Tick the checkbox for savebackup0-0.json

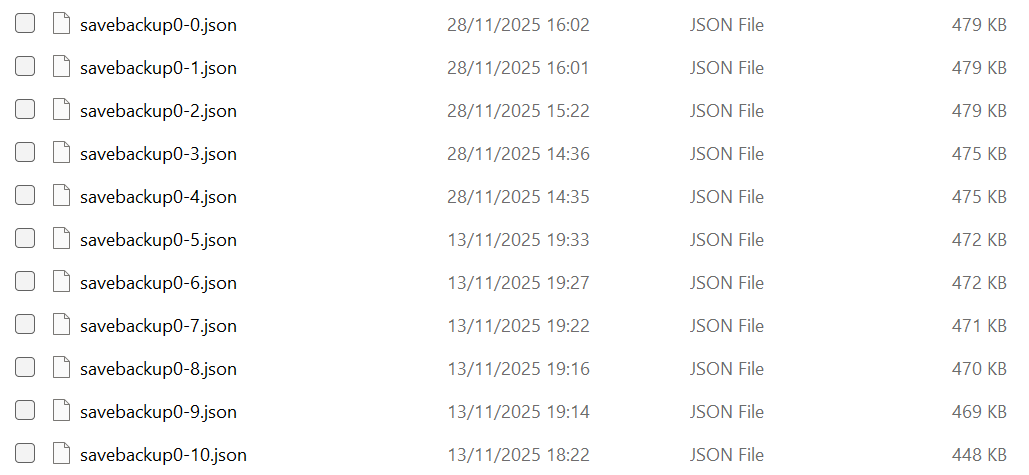coord(25,25)
